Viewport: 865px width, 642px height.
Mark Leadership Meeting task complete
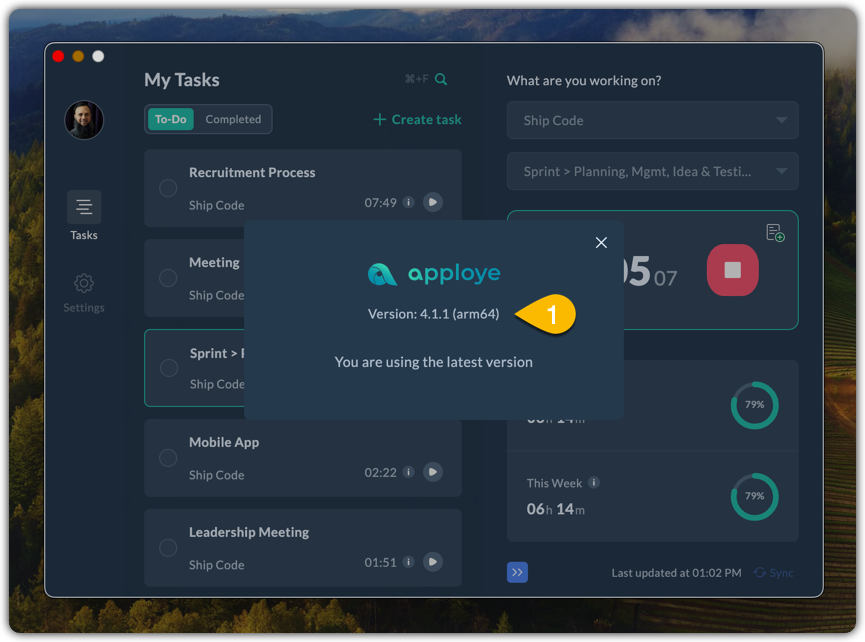168,548
